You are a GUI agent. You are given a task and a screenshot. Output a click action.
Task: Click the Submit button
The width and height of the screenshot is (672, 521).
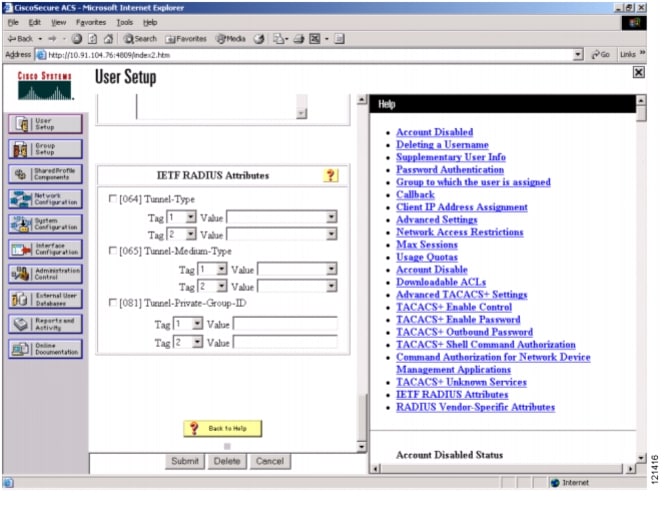185,461
